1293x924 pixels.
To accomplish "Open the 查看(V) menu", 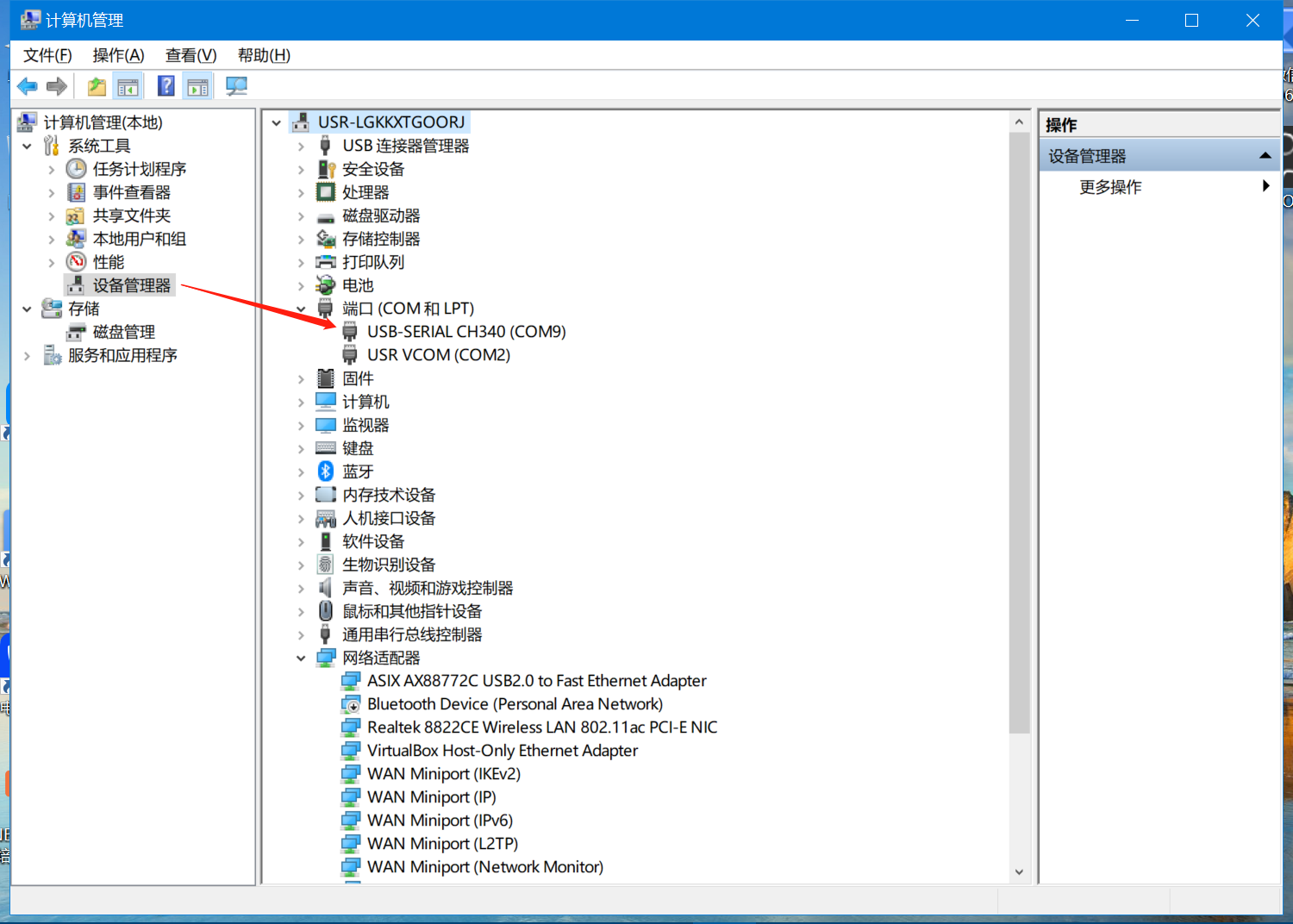I will 191,55.
